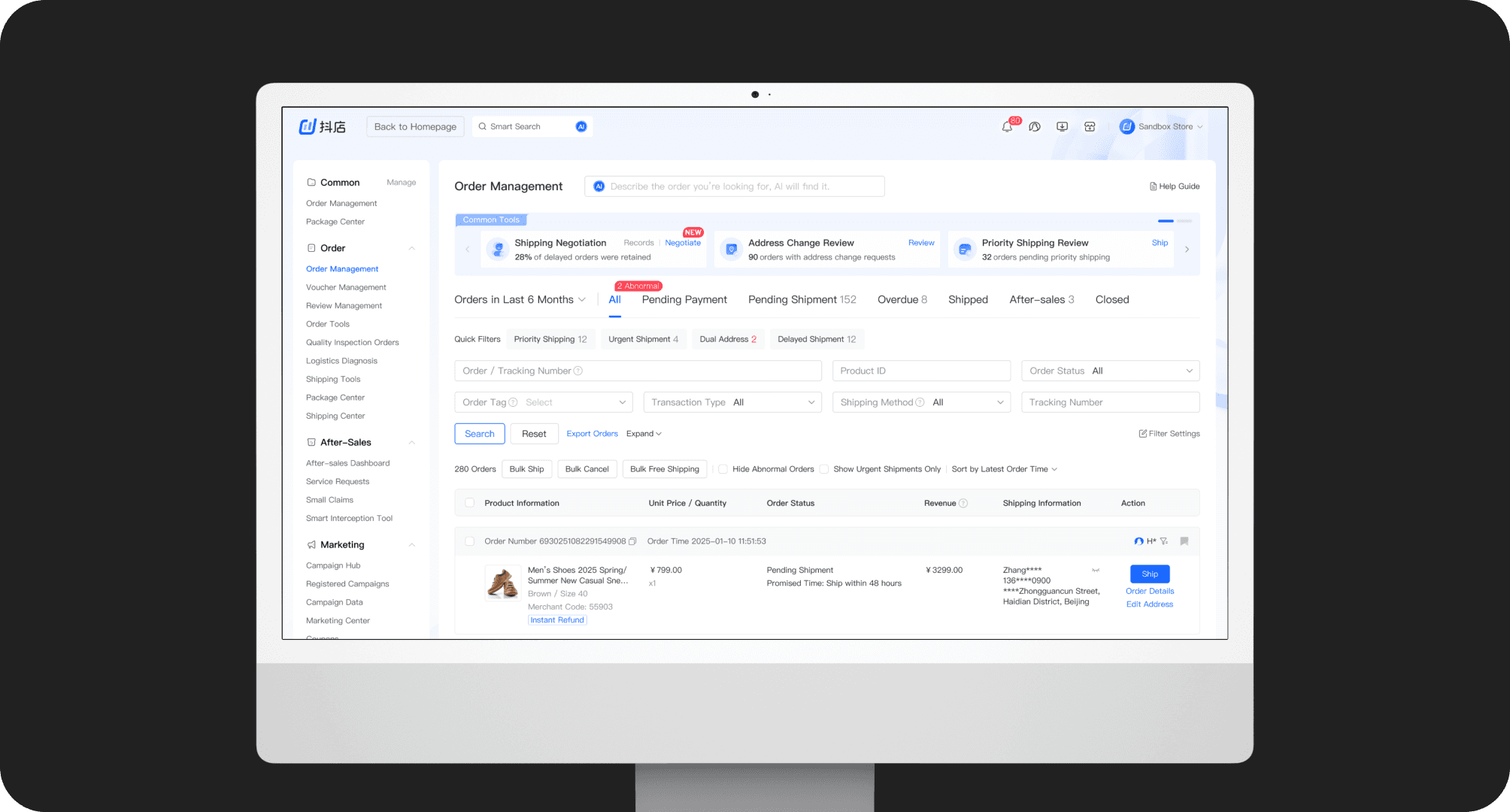Click the store shop icon in header
The height and width of the screenshot is (812, 1510).
pos(1090,127)
